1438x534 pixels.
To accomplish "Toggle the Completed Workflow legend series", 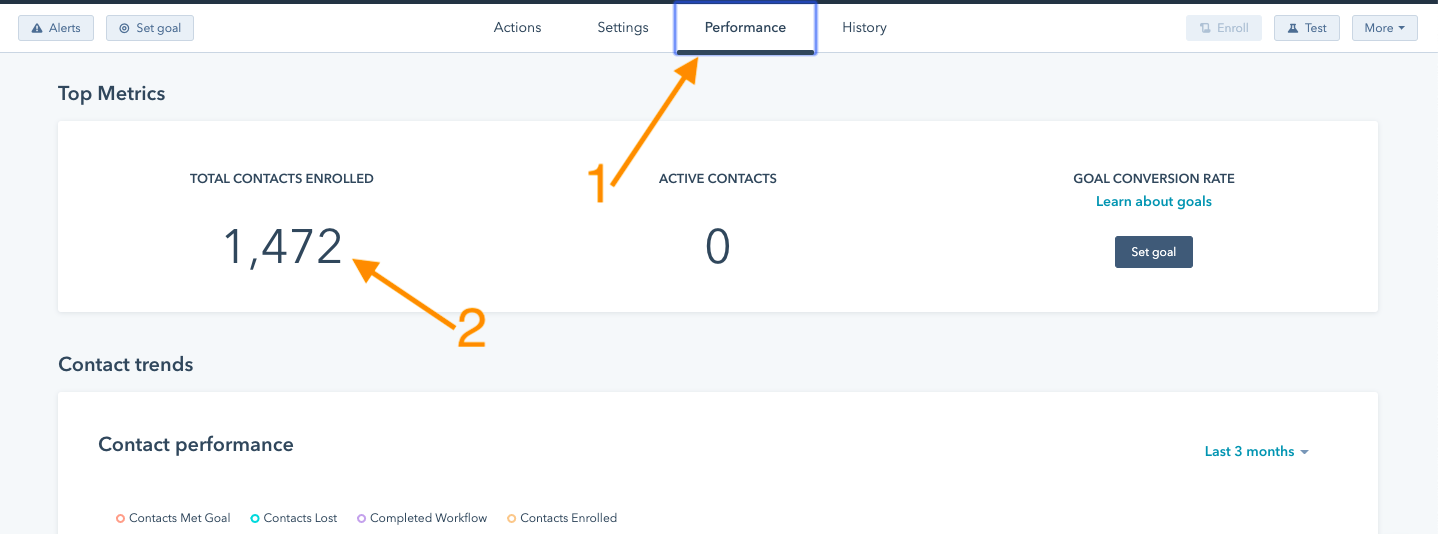I will (421, 518).
